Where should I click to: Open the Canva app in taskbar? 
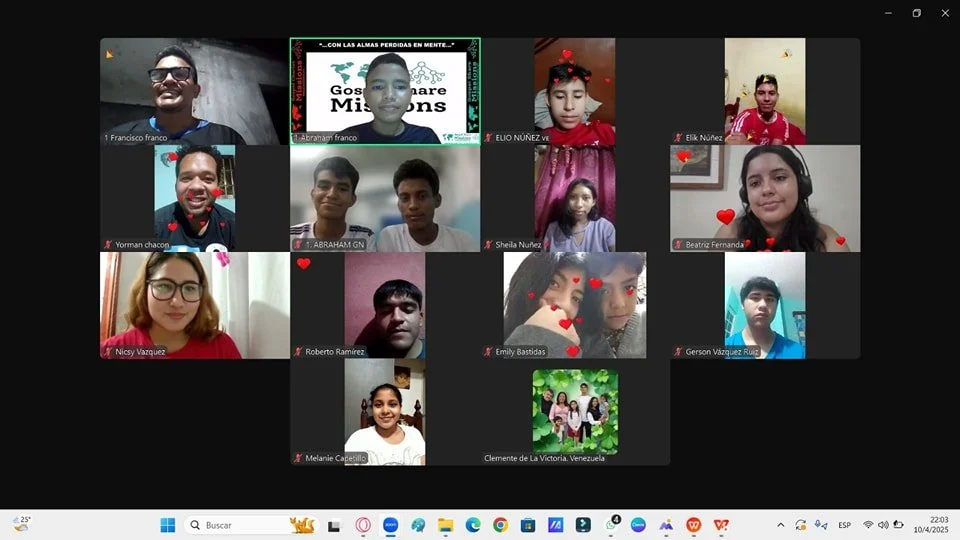(x=638, y=525)
